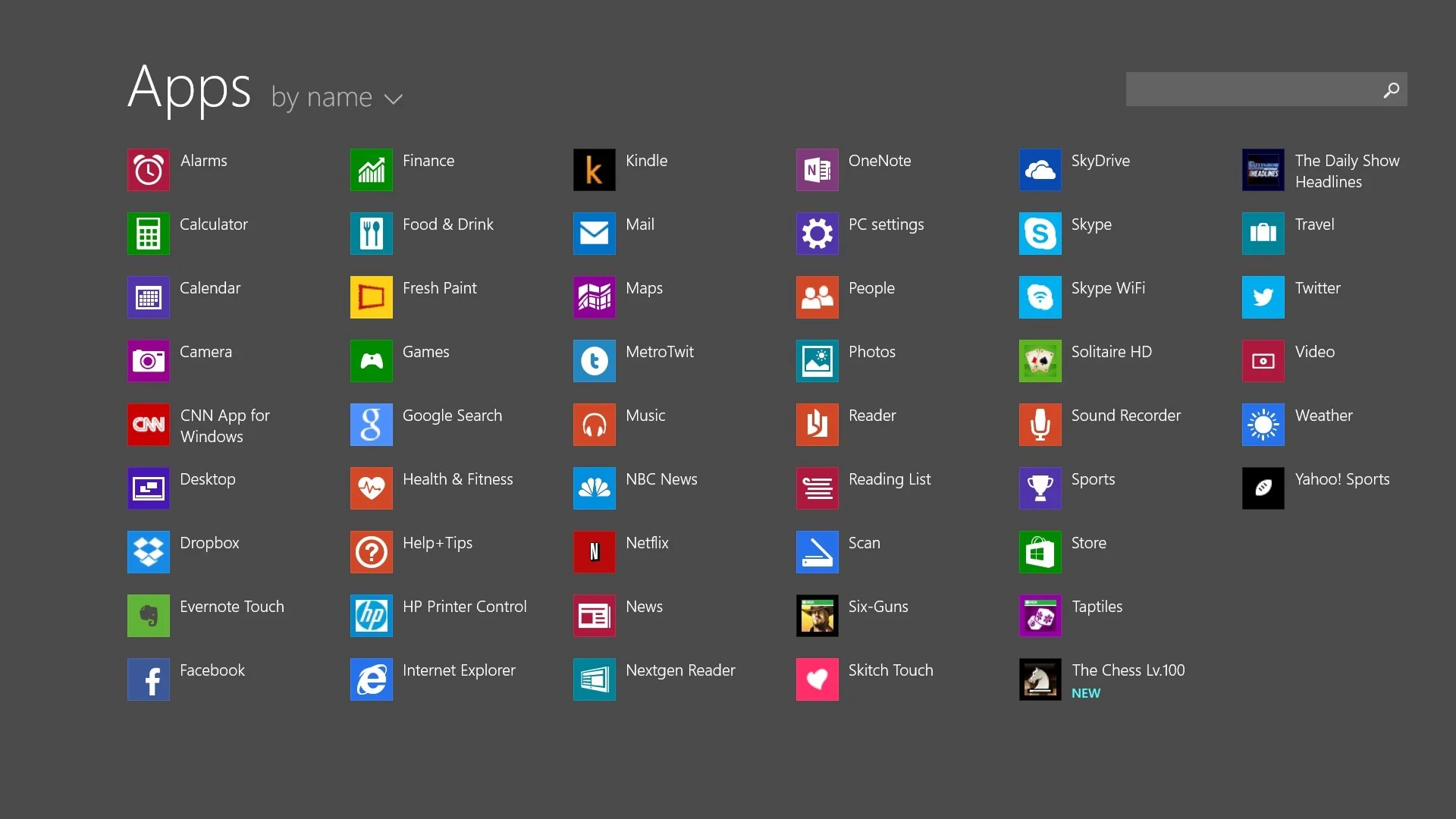
Task: Launch Internet Explorer icon
Action: click(372, 679)
